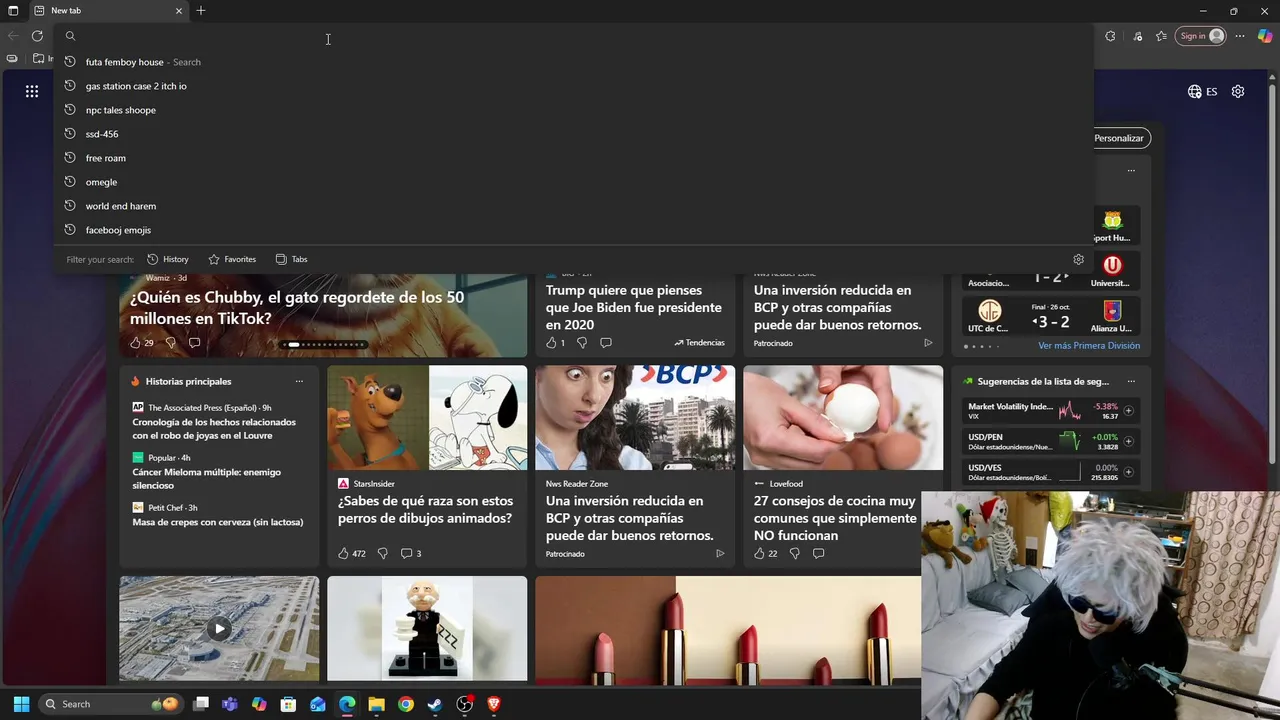Filter search suggestions by Favorites
This screenshot has height=720, width=1280.
click(232, 259)
